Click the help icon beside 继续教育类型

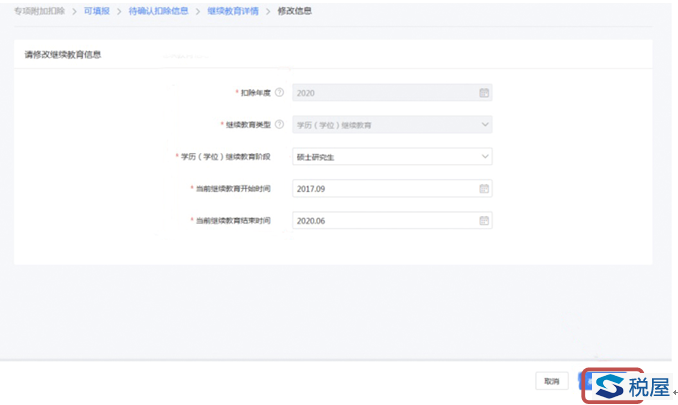279,124
